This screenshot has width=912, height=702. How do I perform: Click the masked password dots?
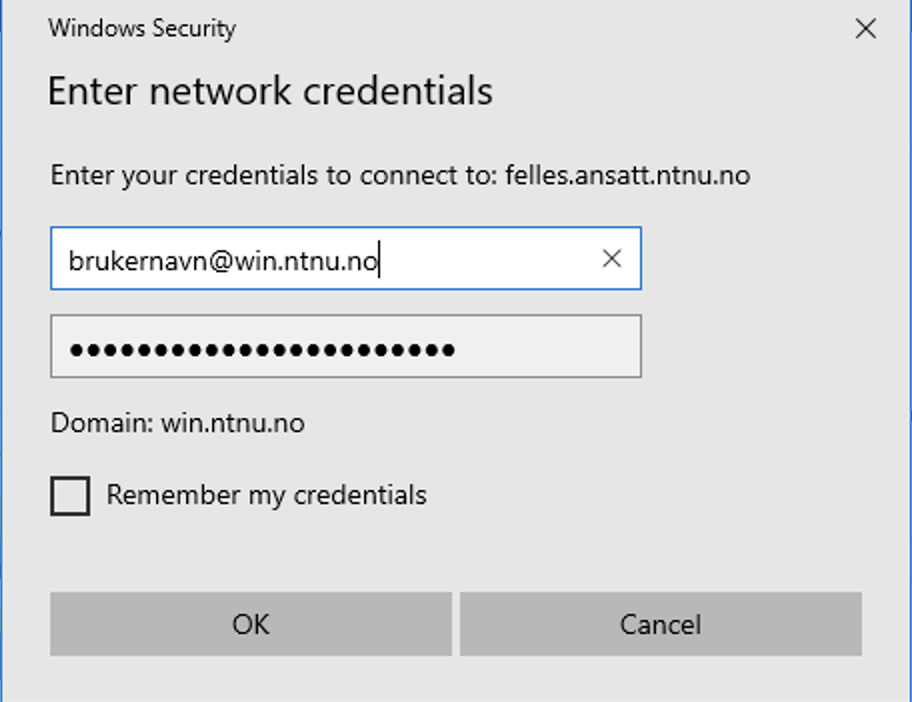coord(262,350)
